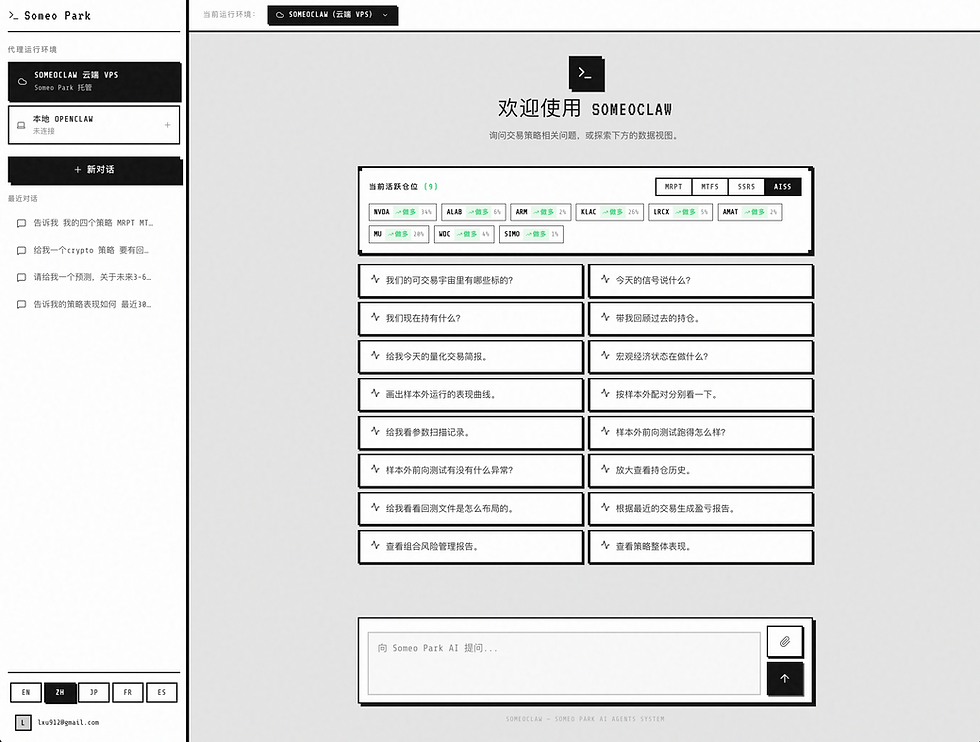Click the plus icon on local OPENCLAW card
The height and width of the screenshot is (742, 980).
point(168,125)
